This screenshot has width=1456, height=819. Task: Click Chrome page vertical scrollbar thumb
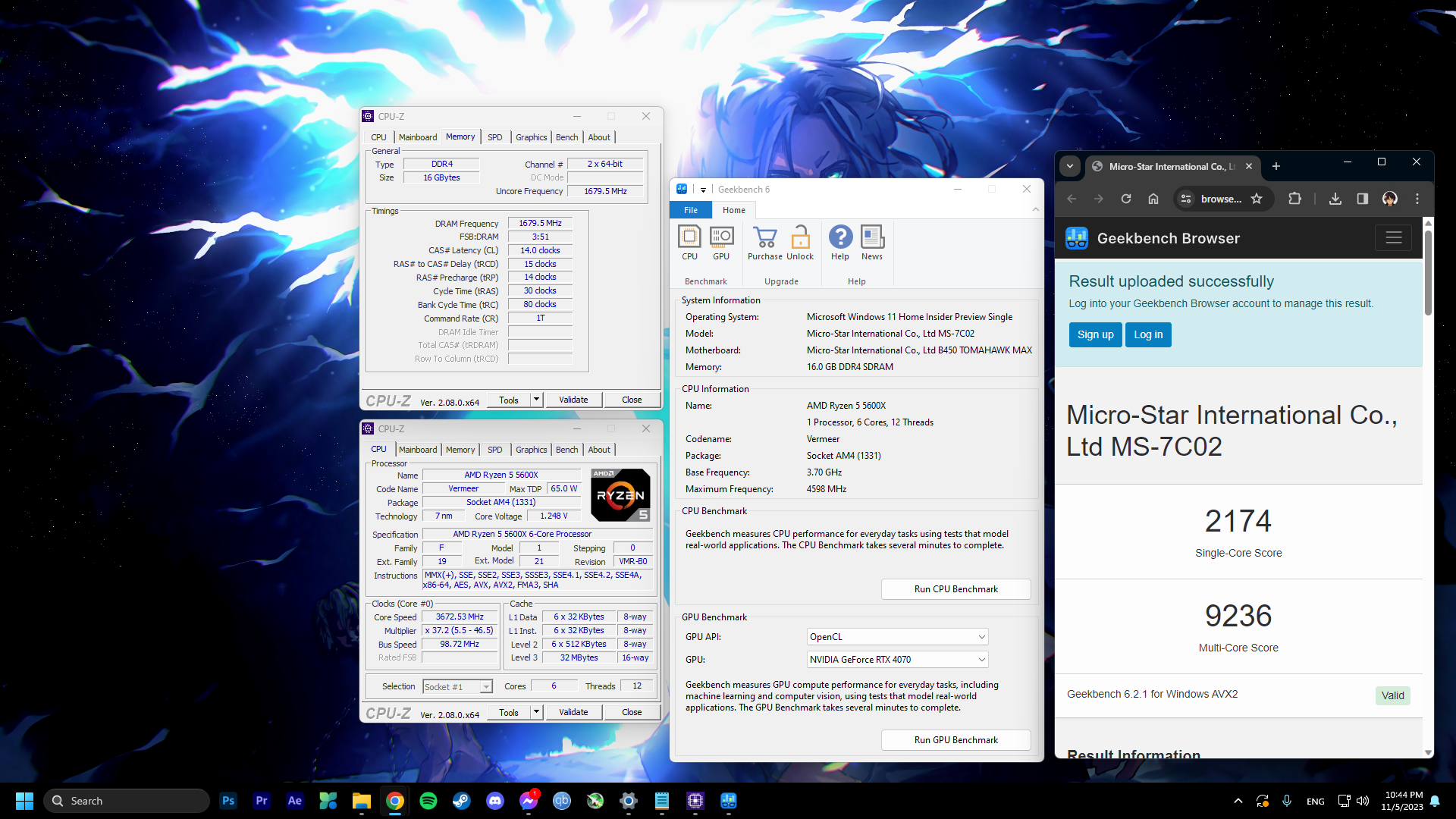coord(1428,273)
